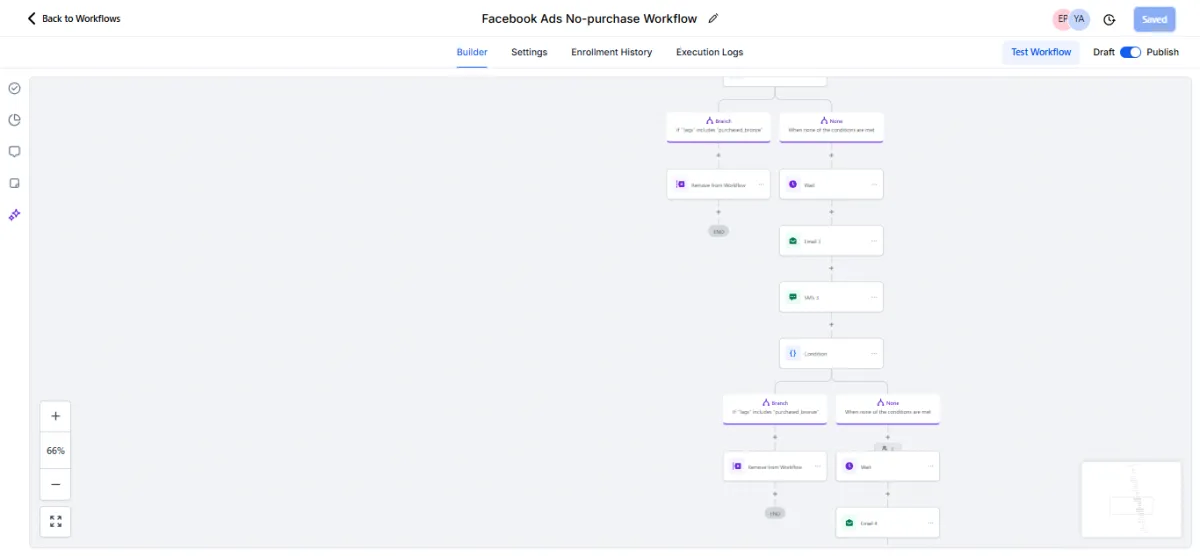
Task: Zoom out with the minus button
Action: [55, 484]
